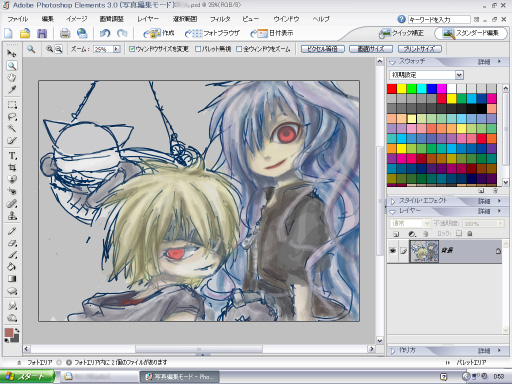Open the スウォッチ panel 詳細 flyout arrow

[x=499, y=61]
